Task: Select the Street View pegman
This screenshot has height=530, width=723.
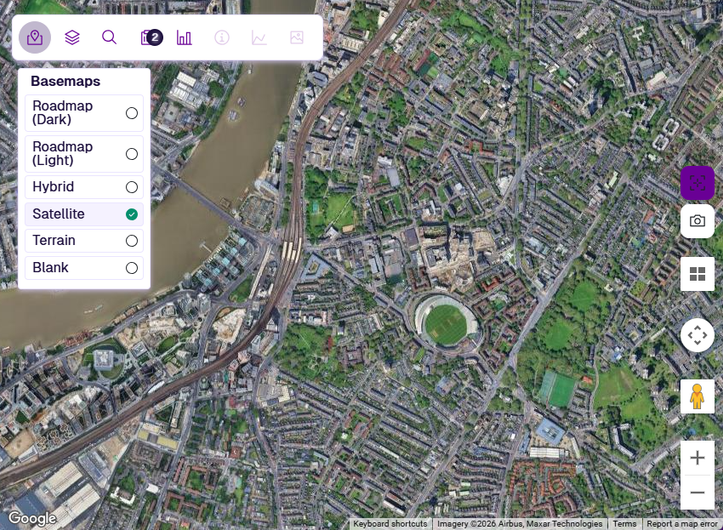Action: click(x=697, y=397)
